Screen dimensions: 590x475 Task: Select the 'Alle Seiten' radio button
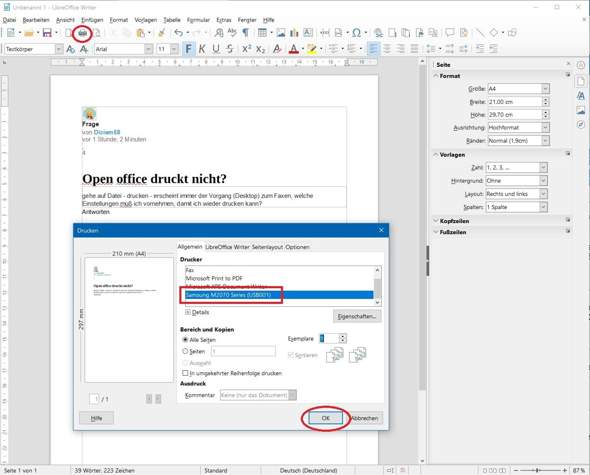[185, 340]
